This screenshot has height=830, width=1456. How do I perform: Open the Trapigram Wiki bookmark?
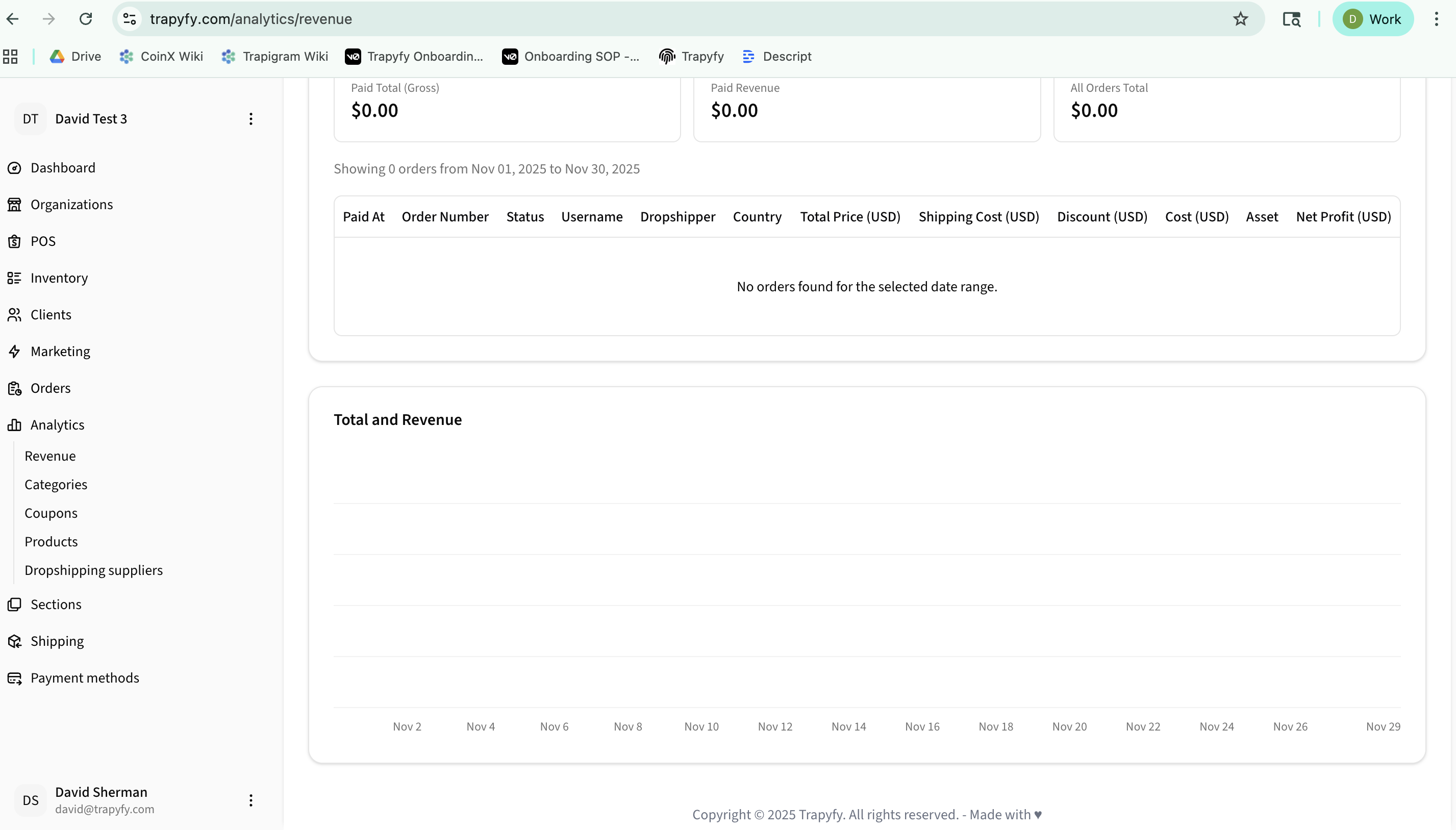(275, 57)
